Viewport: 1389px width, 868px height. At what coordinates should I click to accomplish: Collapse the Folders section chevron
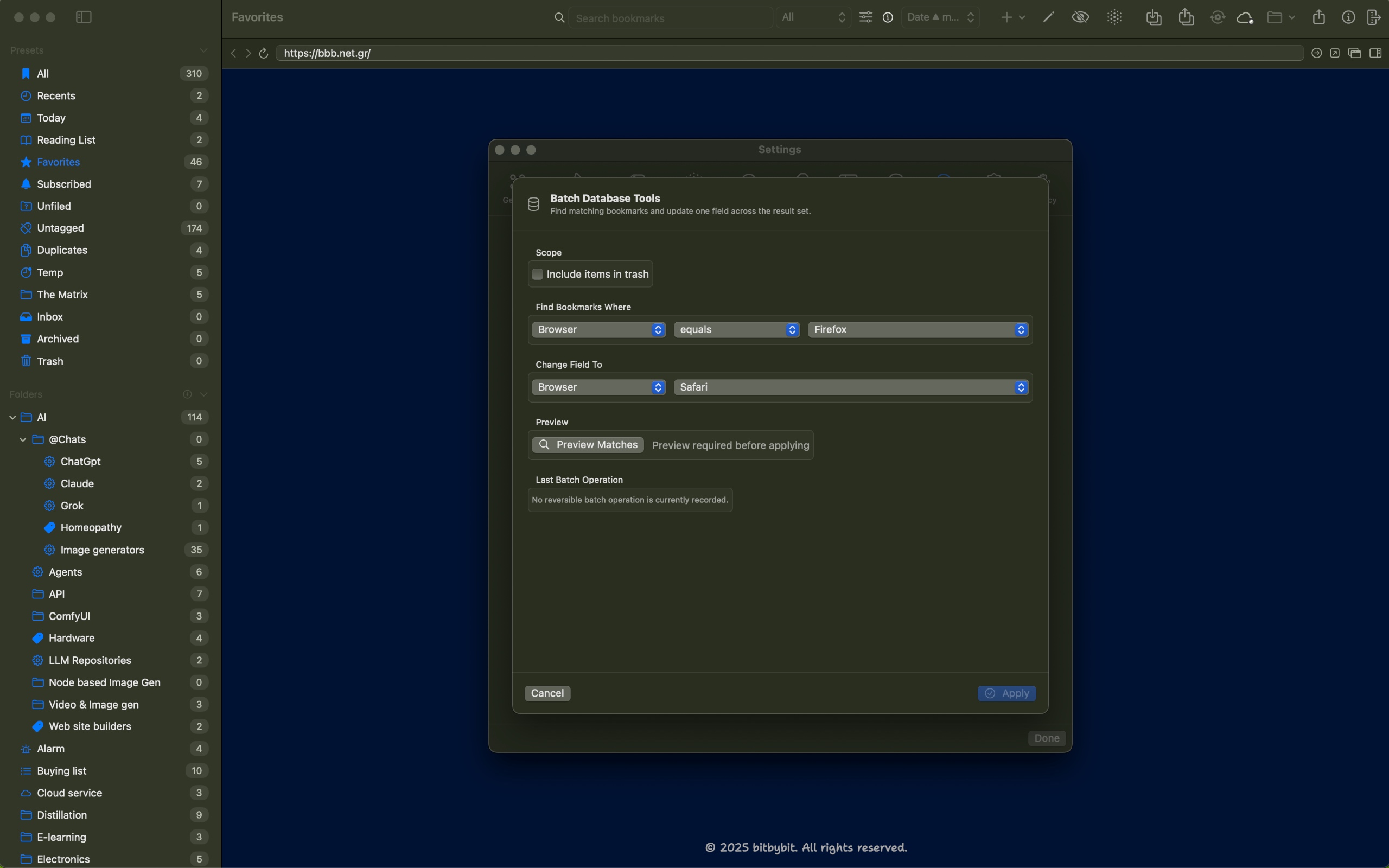pyautogui.click(x=203, y=394)
